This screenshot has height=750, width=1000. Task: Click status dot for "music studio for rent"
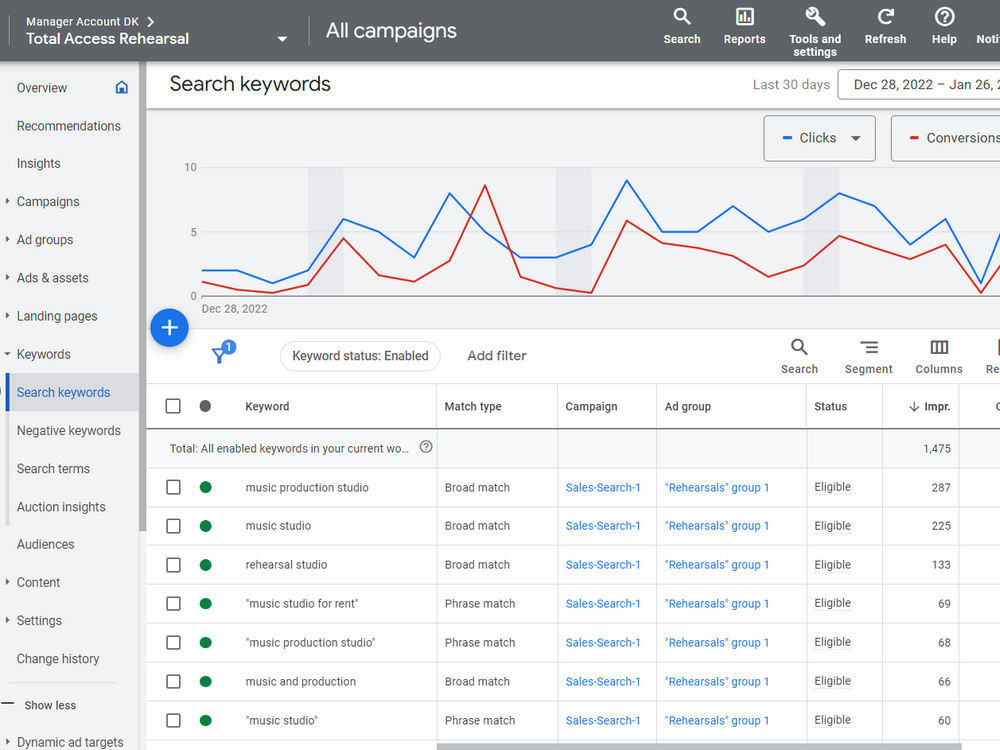coord(205,603)
